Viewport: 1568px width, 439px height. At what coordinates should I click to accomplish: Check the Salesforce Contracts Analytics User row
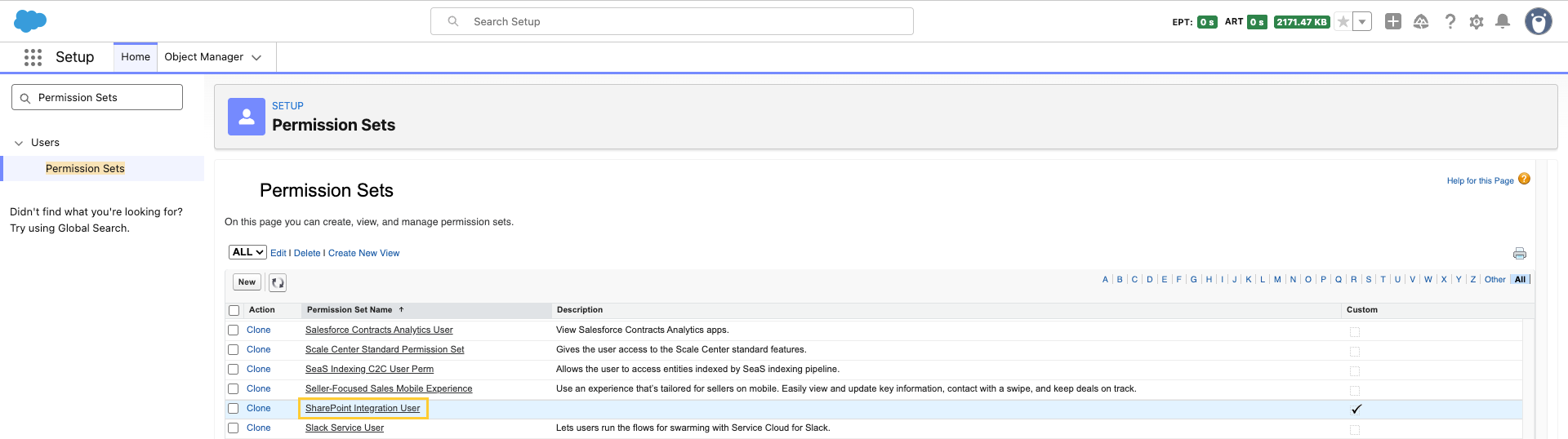234,330
